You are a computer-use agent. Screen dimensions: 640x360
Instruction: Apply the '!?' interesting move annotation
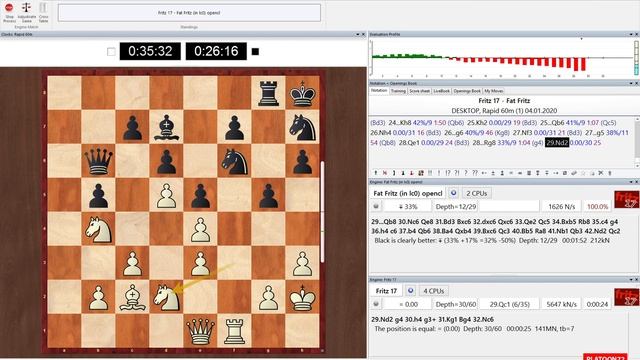pyautogui.click(x=448, y=173)
